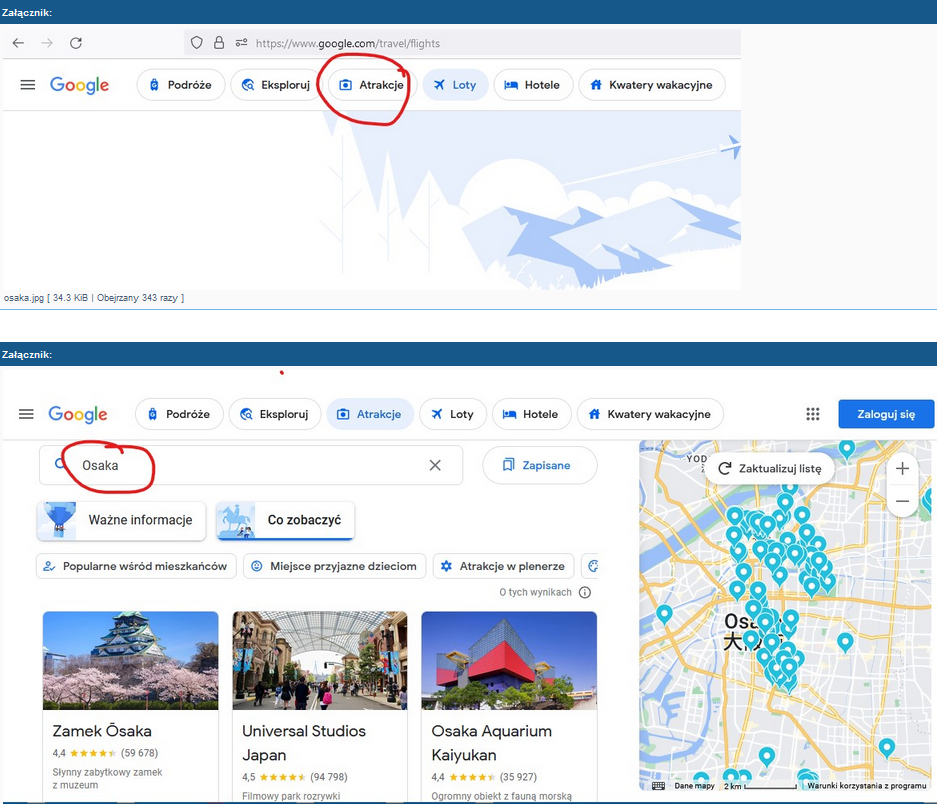937x804 pixels.
Task: Open Atrakcje tab on the flights page screenshot
Action: [x=371, y=85]
